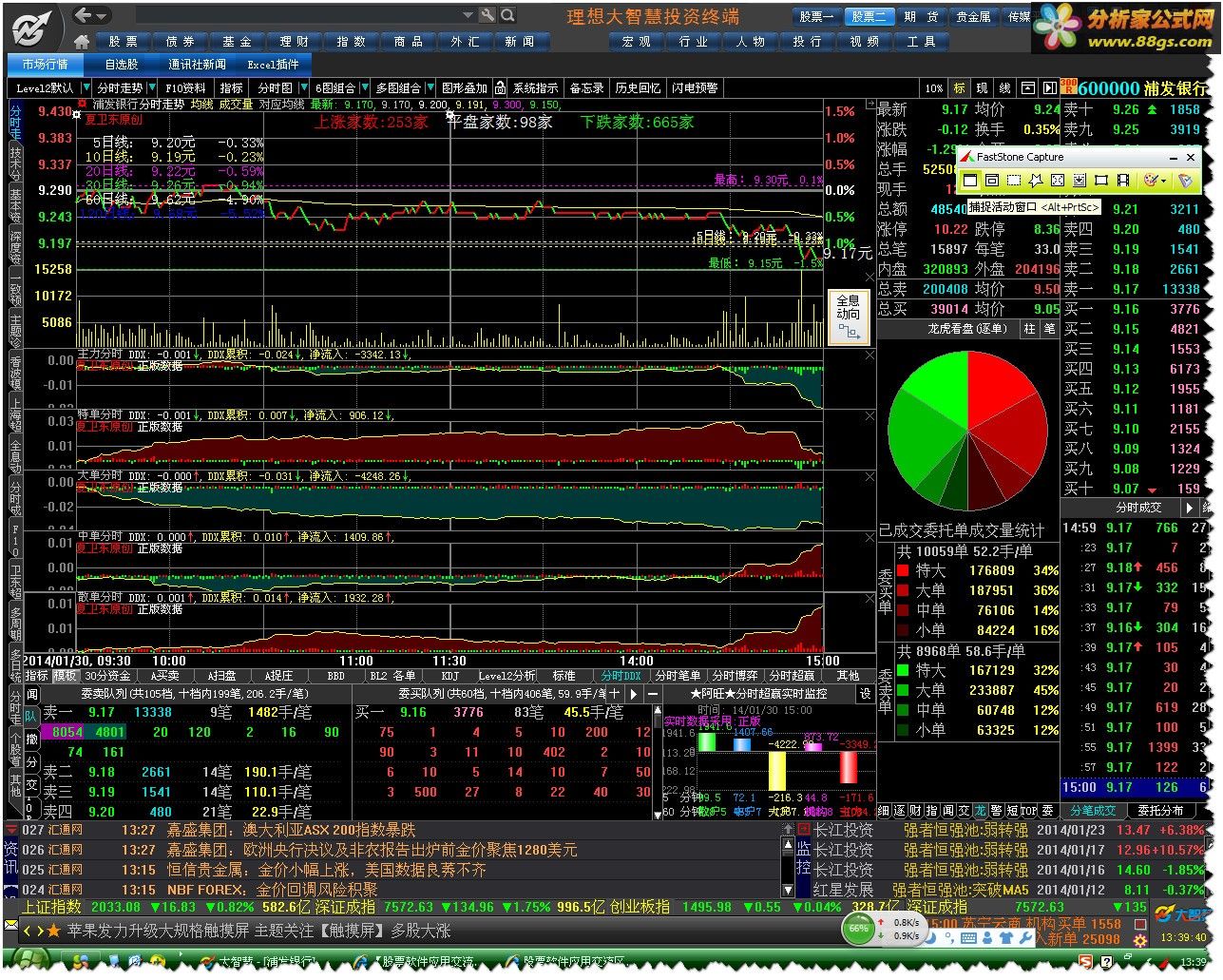Viewport: 1223px width, 980px height.
Task: Click the home icon beside 股票 menu
Action: [81, 42]
